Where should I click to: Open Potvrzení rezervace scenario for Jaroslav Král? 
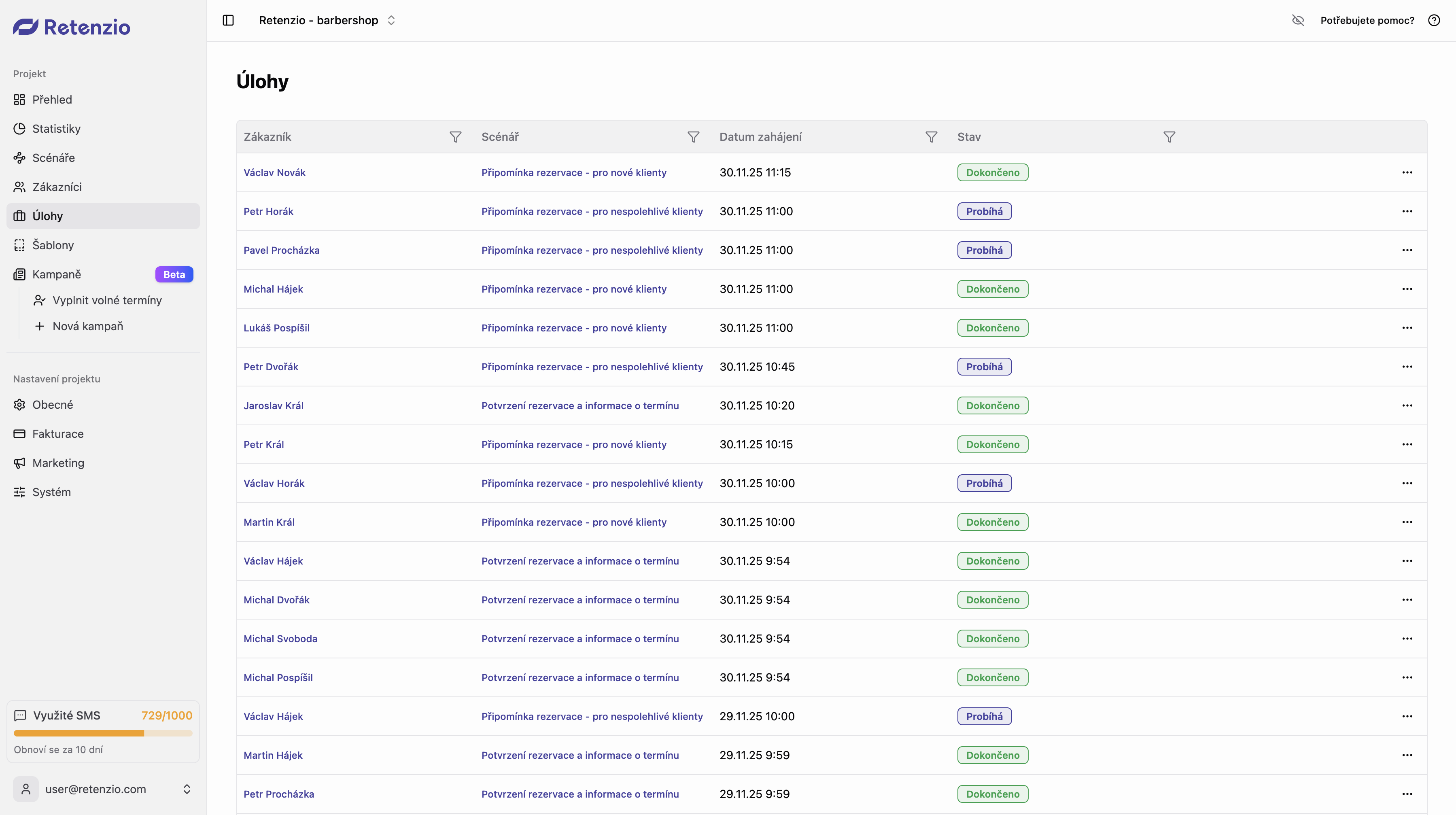coord(580,406)
